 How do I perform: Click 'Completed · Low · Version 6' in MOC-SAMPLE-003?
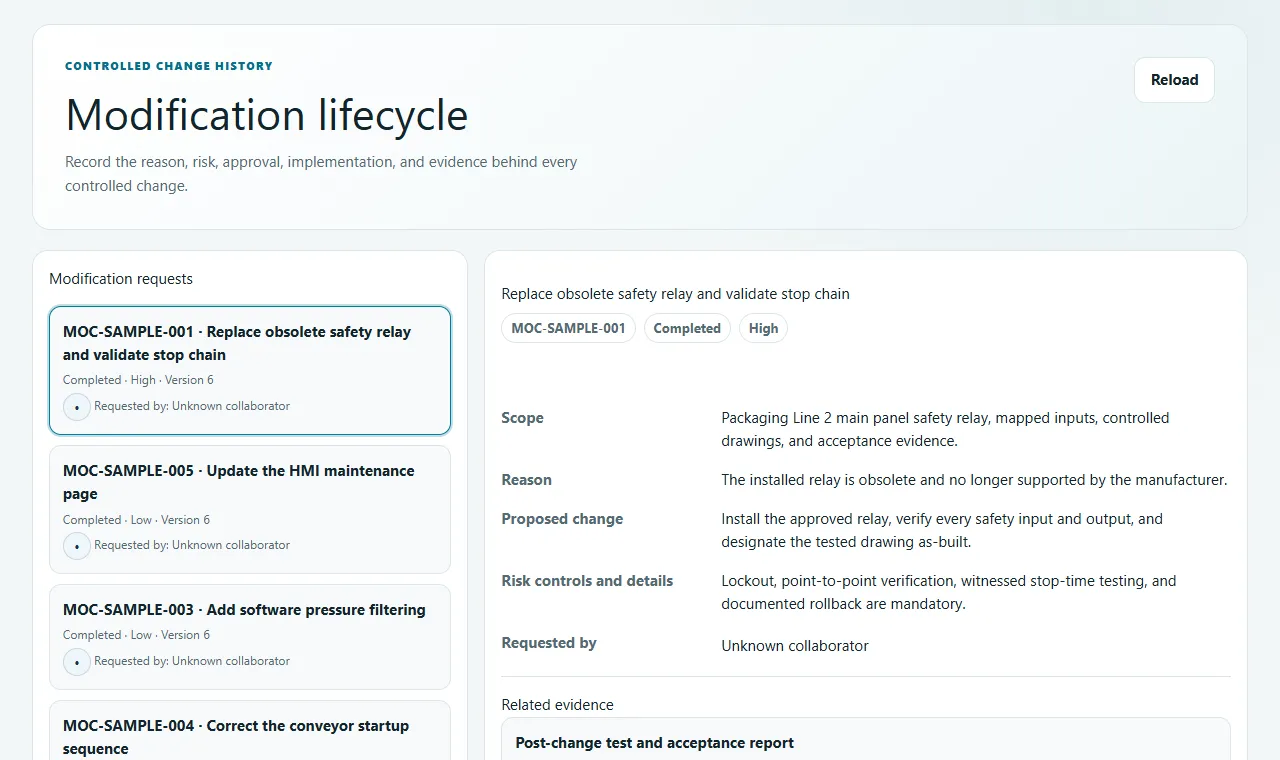point(136,635)
